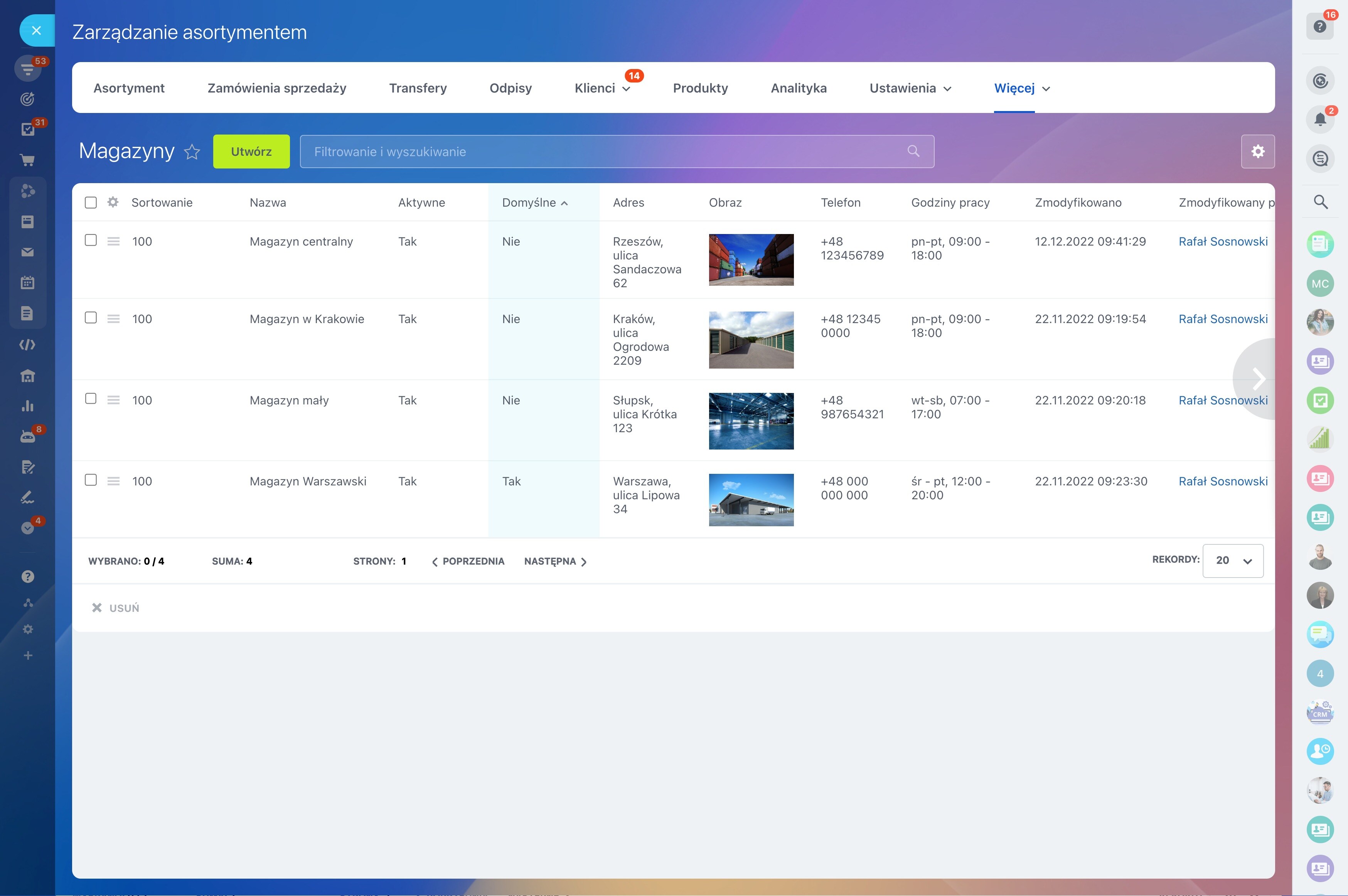The image size is (1348, 896).
Task: Open the shopping cart icon in left sidebar
Action: click(x=27, y=160)
